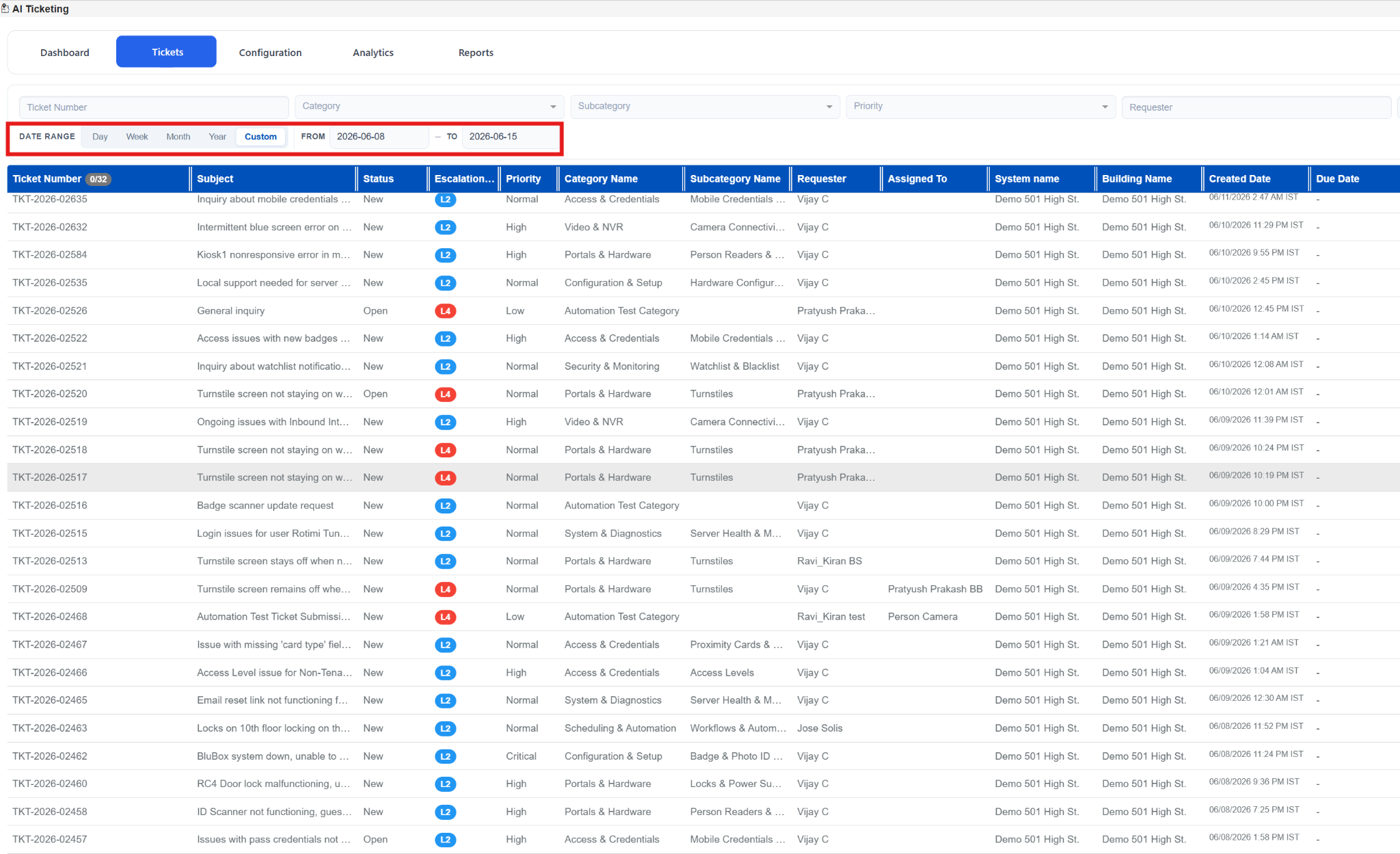This screenshot has height=854, width=1400.
Task: Click 'Watchlist & Blacklist' subcategory cell
Action: tap(734, 366)
